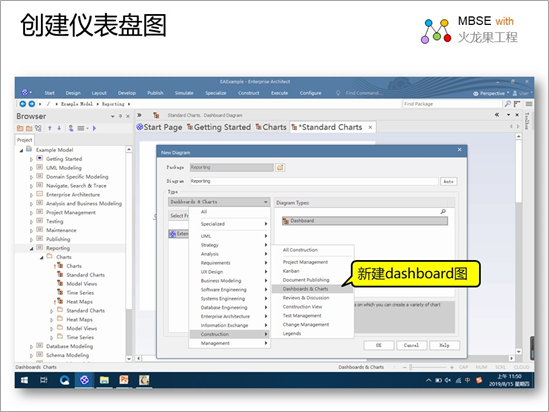The image size is (549, 412).
Task: Click the Dashboard diagram type icon
Action: click(x=286, y=221)
